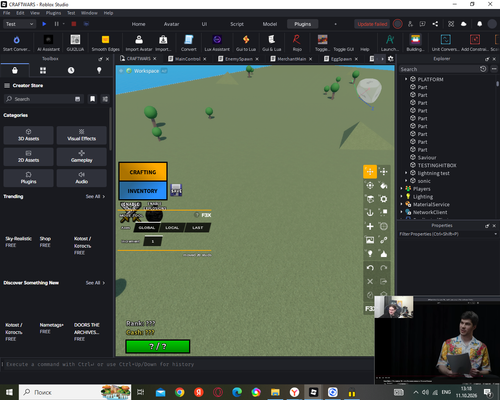The image size is (500, 400).
Task: Select the F3X Material gear tool
Action: point(384,199)
